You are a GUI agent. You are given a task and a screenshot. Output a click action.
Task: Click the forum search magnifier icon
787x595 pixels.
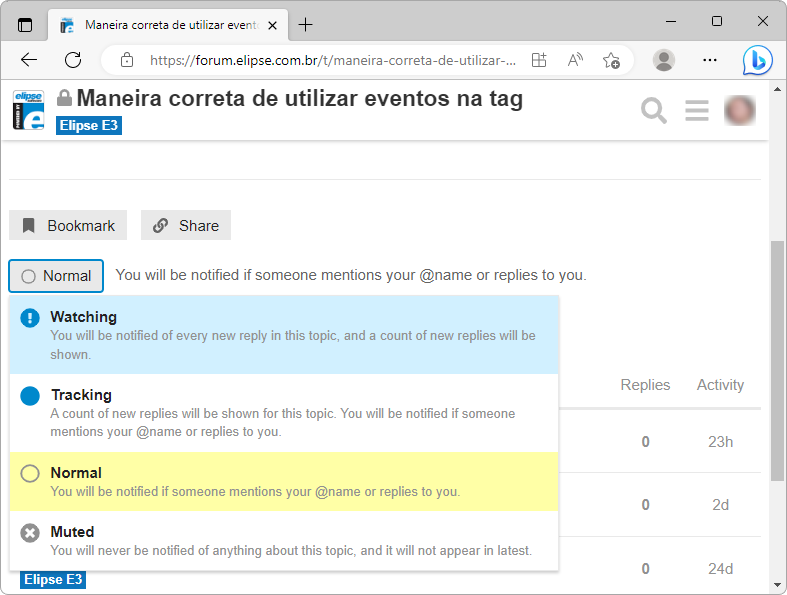point(654,110)
